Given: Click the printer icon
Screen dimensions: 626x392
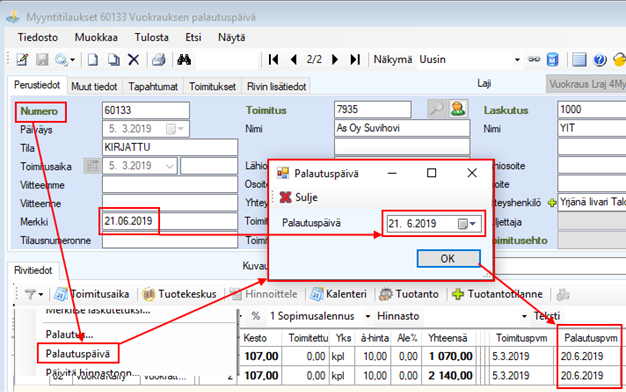Looking at the screenshot, I should tap(158, 60).
